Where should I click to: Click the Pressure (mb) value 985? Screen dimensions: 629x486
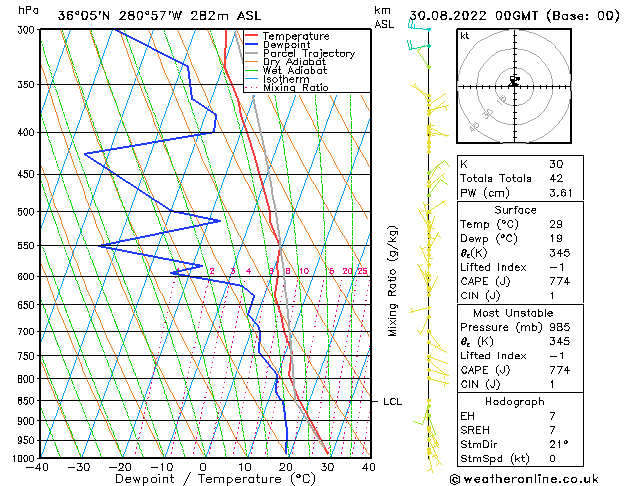coord(560,327)
